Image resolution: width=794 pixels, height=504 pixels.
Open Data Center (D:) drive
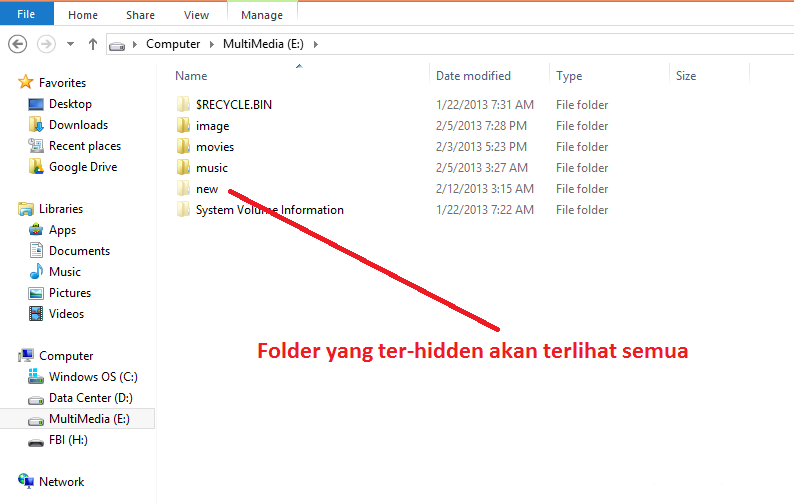pyautogui.click(x=91, y=398)
